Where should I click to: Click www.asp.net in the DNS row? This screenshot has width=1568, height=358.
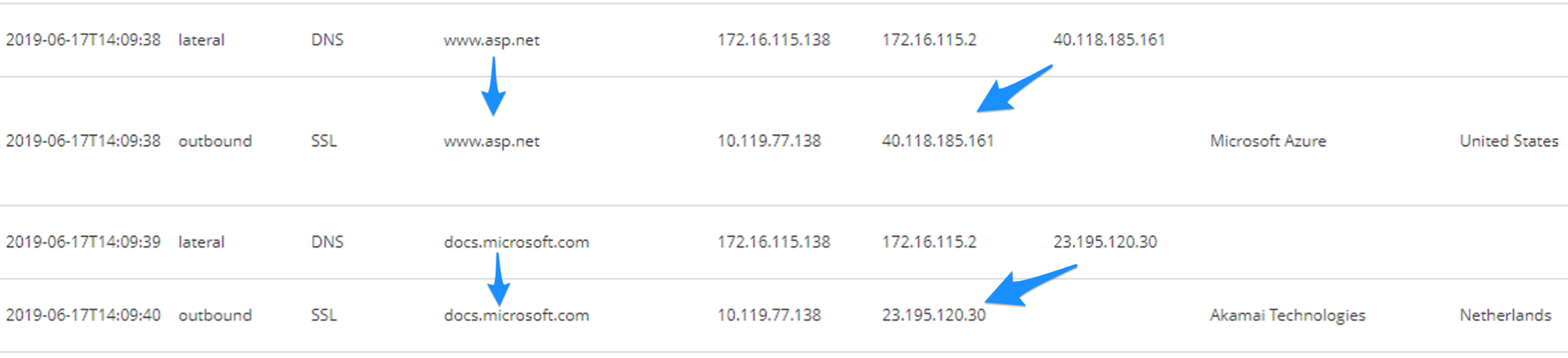click(x=492, y=40)
